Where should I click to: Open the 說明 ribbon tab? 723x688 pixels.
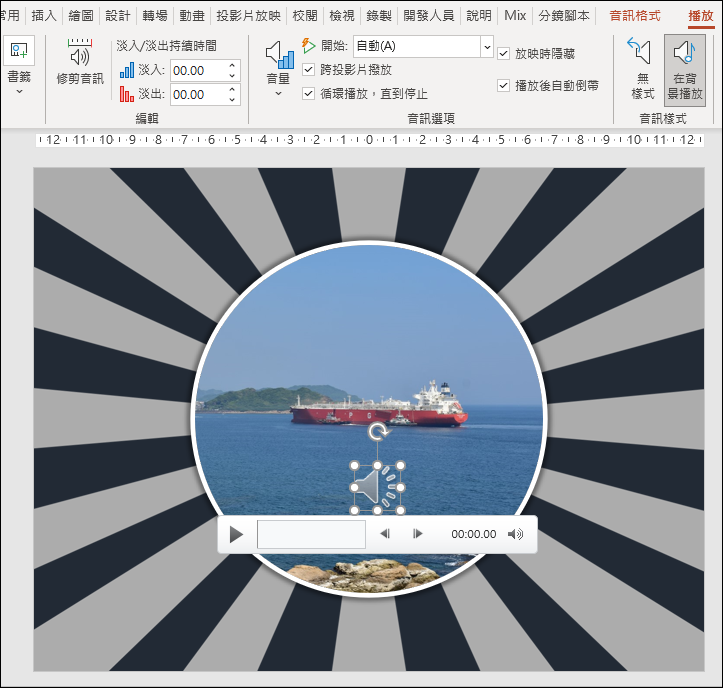point(479,16)
